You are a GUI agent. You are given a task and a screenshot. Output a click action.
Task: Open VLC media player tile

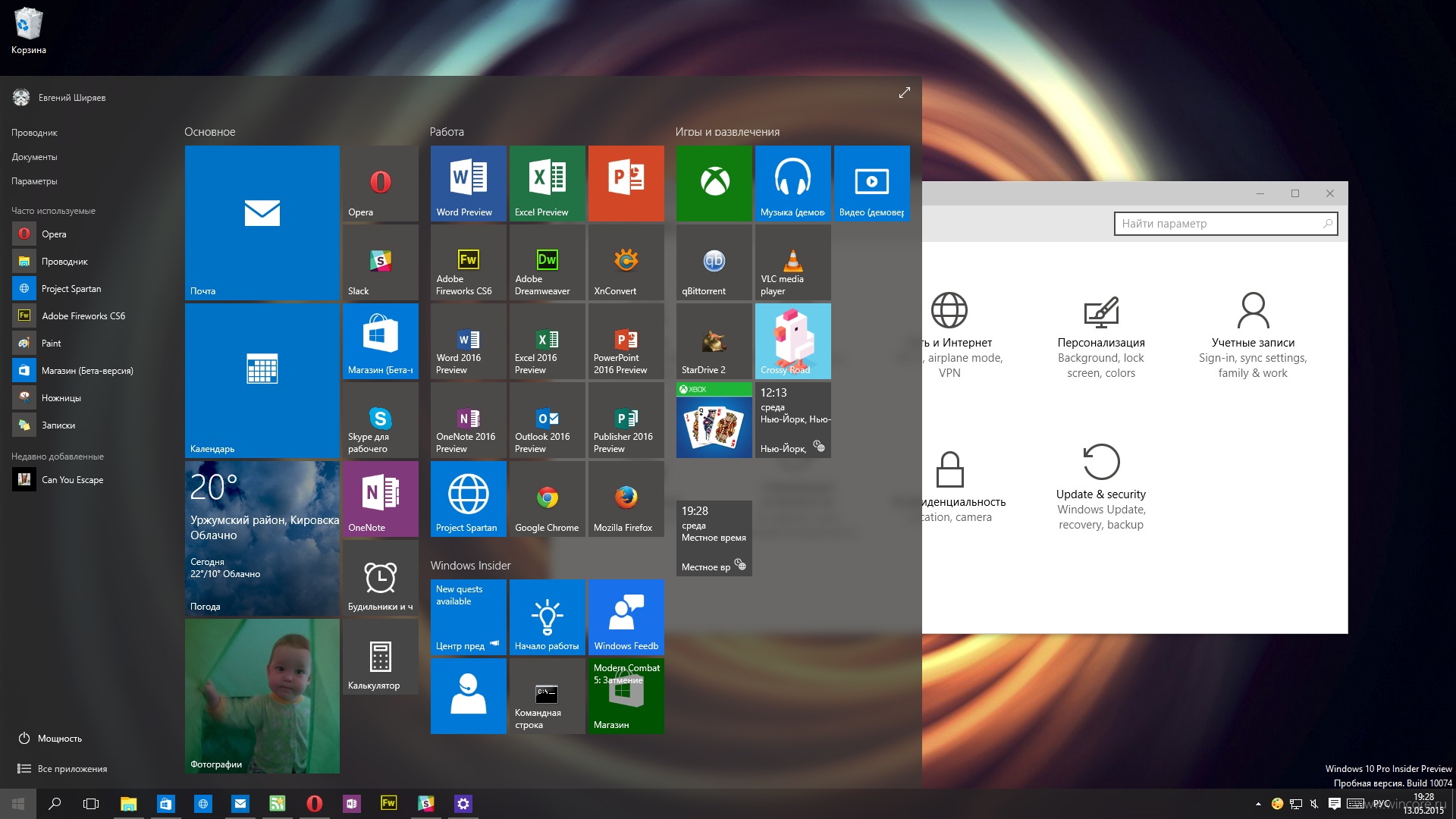point(792,262)
